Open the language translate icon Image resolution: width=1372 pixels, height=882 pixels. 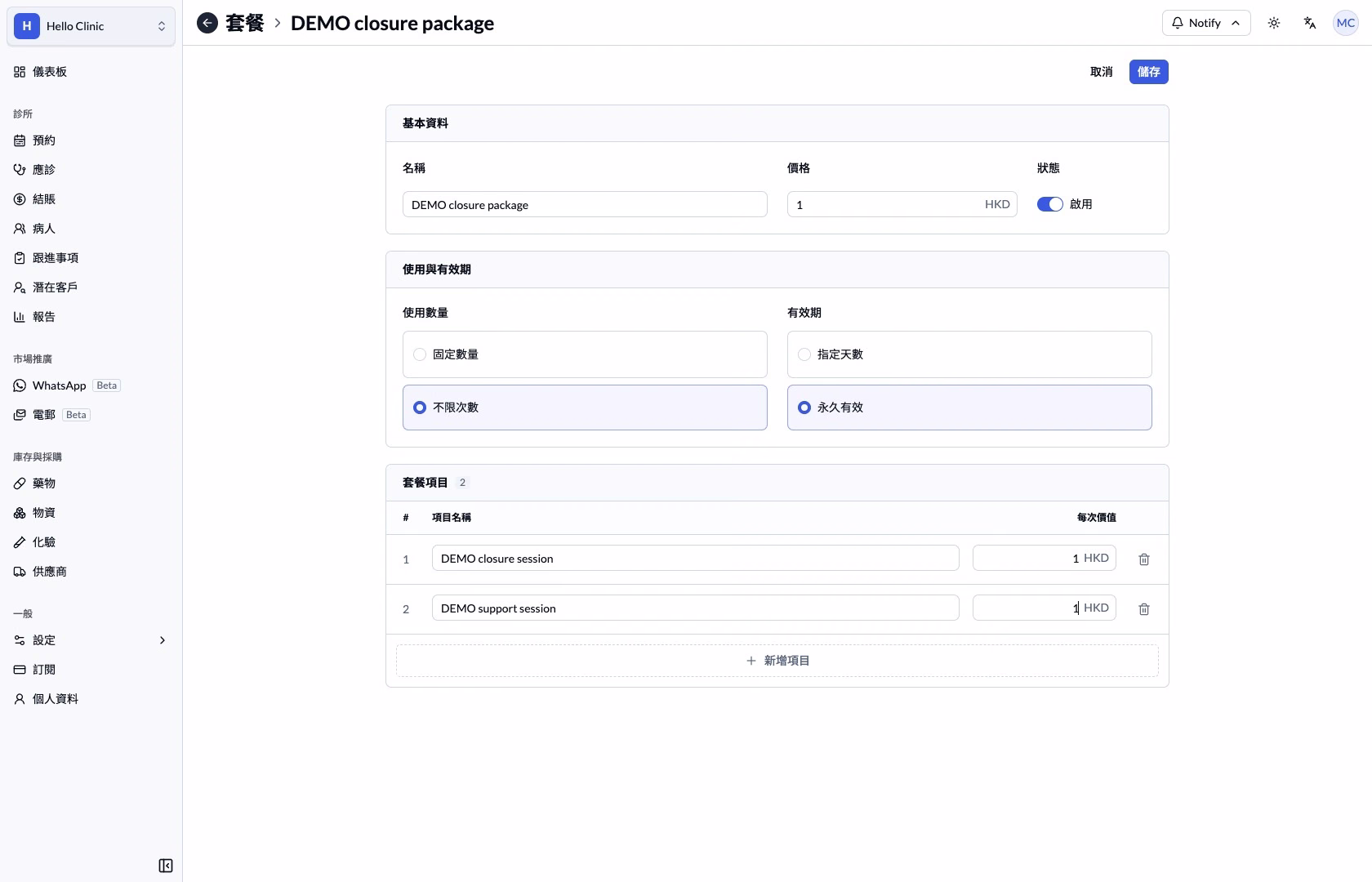1310,23
